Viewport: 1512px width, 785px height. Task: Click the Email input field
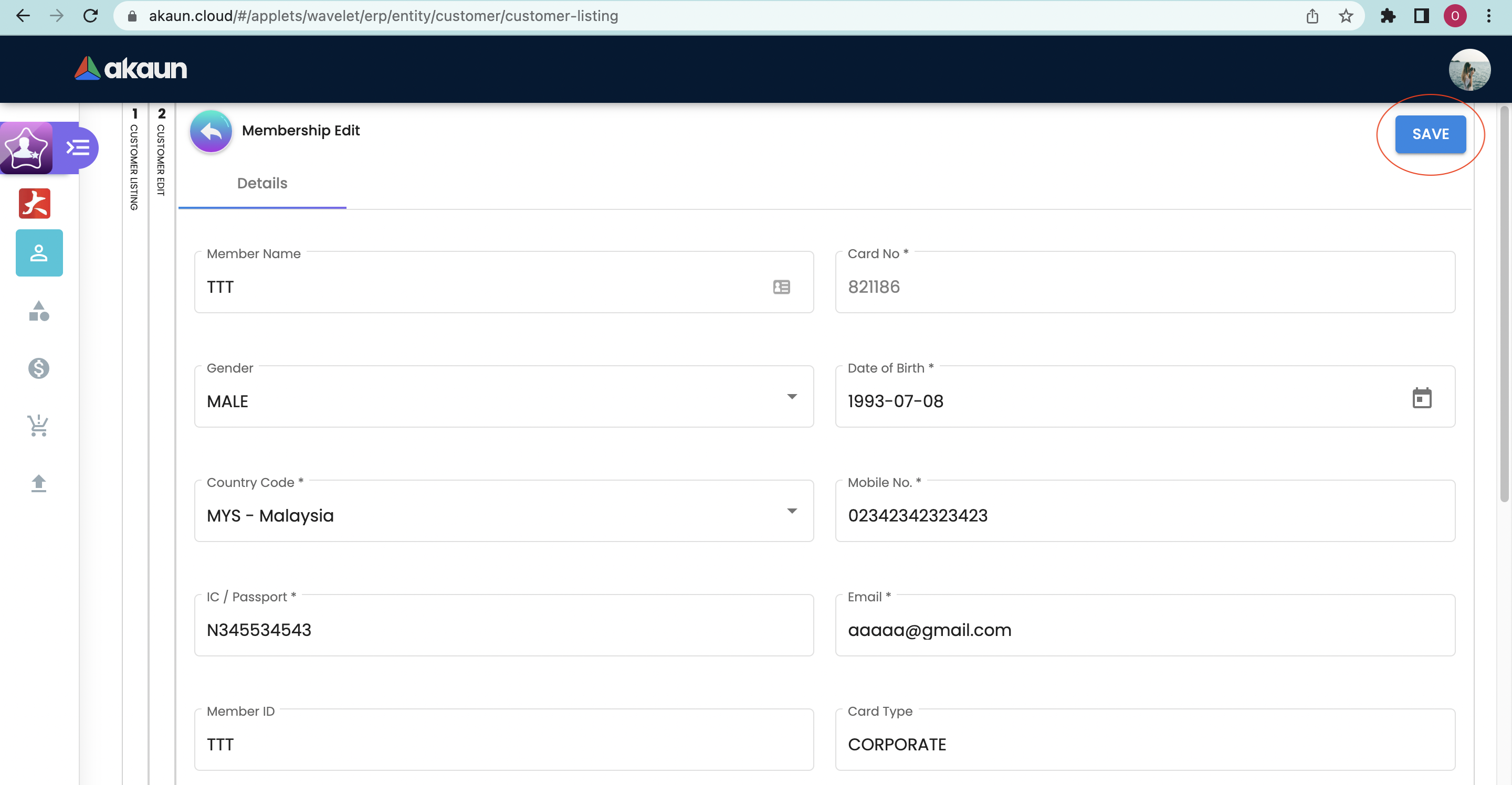point(1144,630)
